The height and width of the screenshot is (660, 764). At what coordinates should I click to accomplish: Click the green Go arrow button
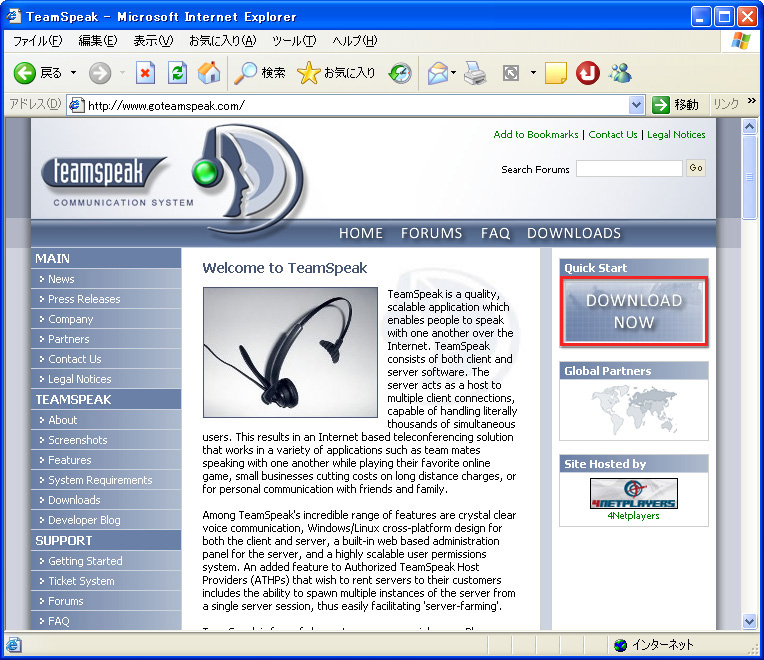click(661, 105)
